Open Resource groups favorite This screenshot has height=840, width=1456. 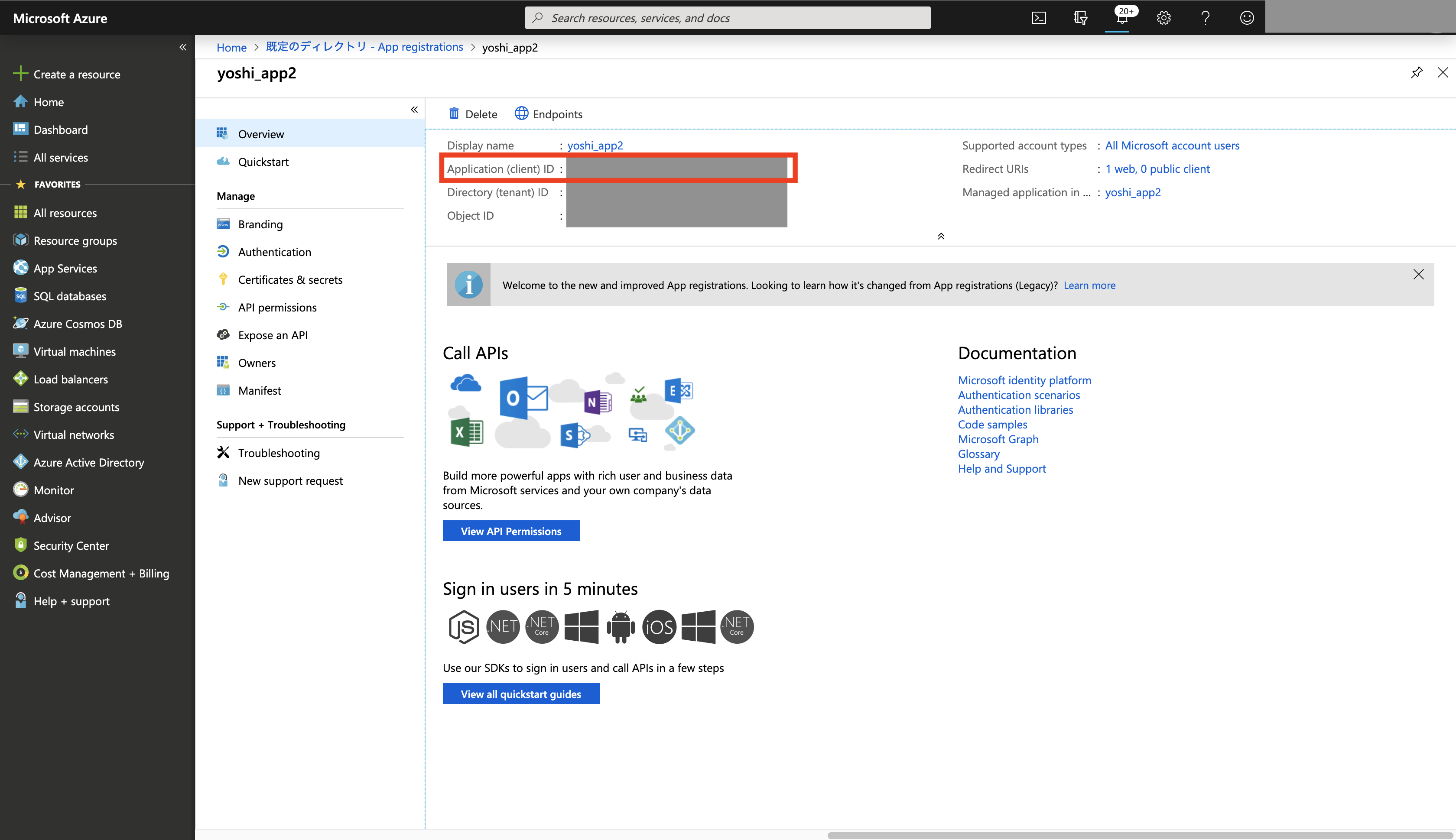click(65, 240)
